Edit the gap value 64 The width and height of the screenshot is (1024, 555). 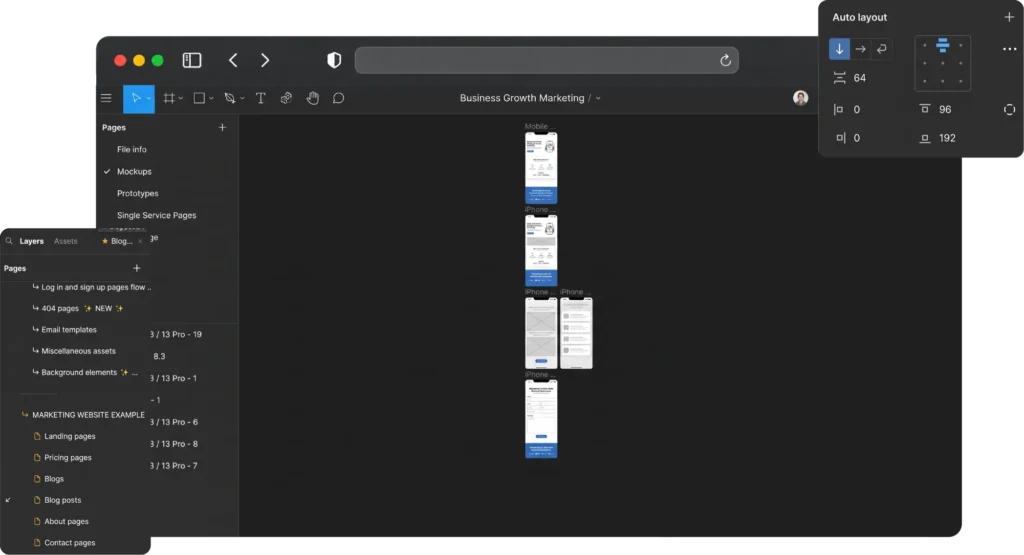click(x=859, y=78)
